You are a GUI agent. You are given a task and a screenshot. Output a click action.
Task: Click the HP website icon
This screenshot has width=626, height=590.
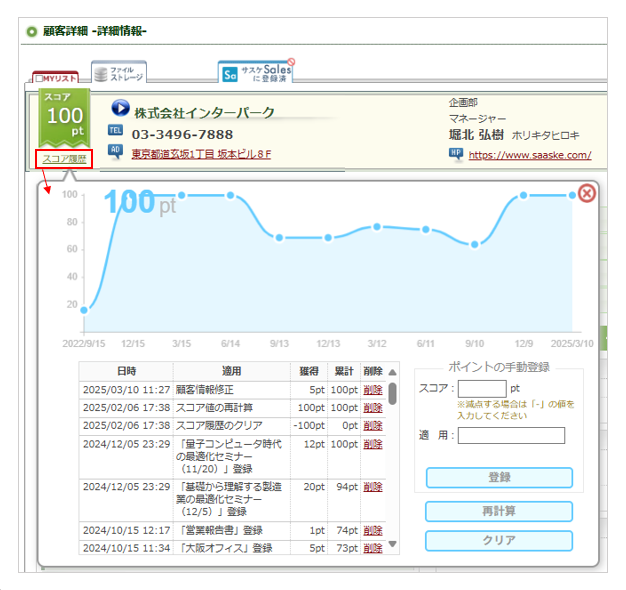(456, 154)
